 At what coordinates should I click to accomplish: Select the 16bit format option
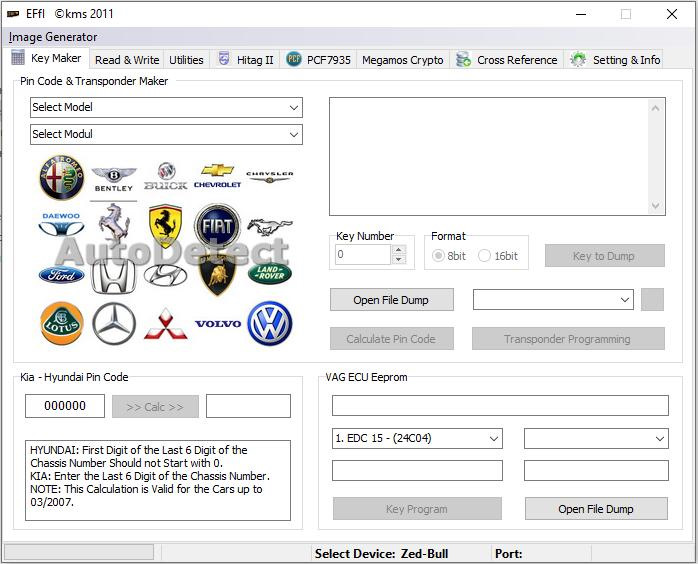[498, 256]
